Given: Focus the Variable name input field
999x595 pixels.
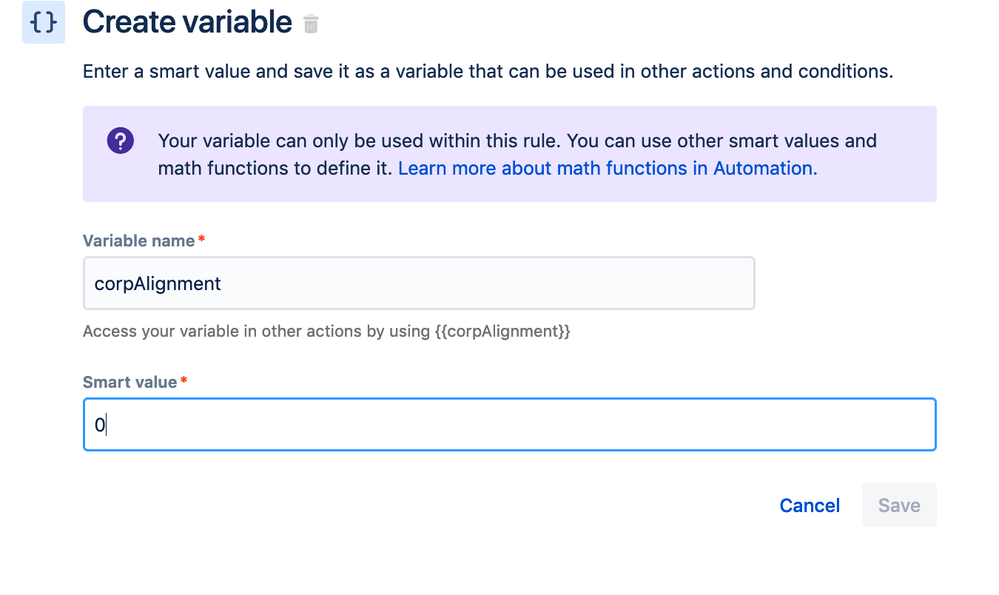Looking at the screenshot, I should [418, 283].
